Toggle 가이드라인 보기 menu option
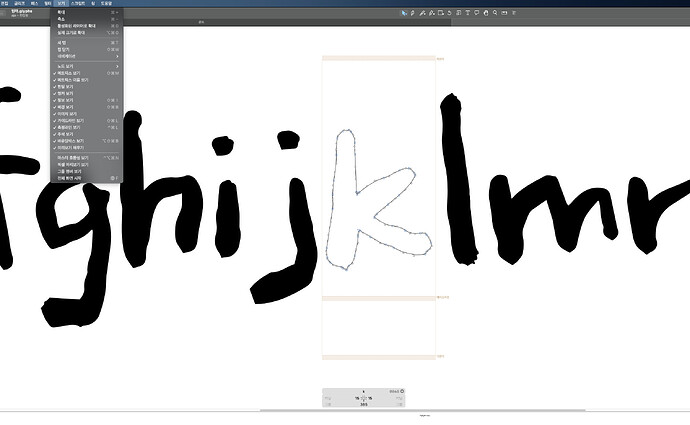 tap(74, 121)
